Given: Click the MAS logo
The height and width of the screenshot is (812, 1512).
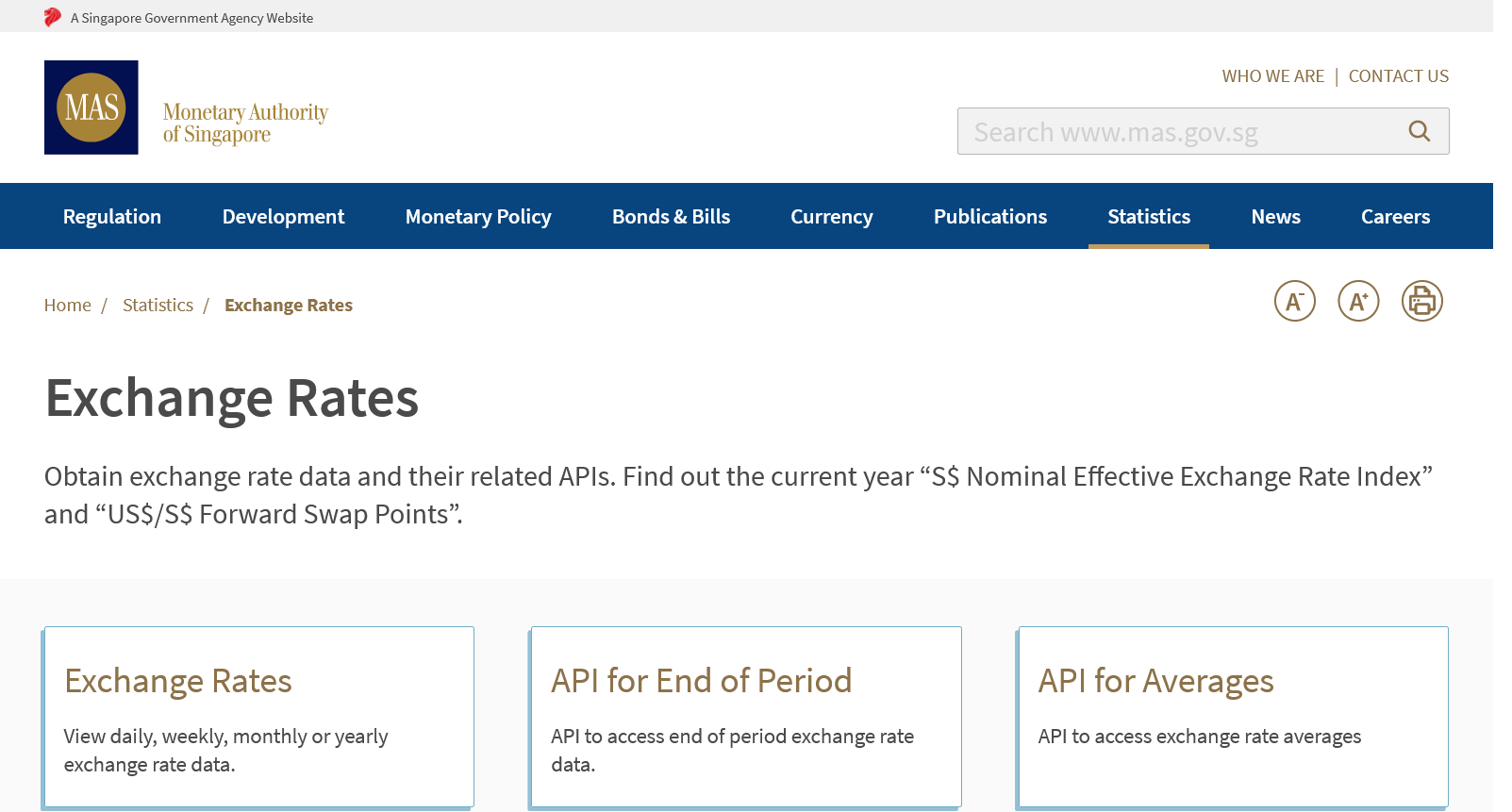Looking at the screenshot, I should click(91, 108).
